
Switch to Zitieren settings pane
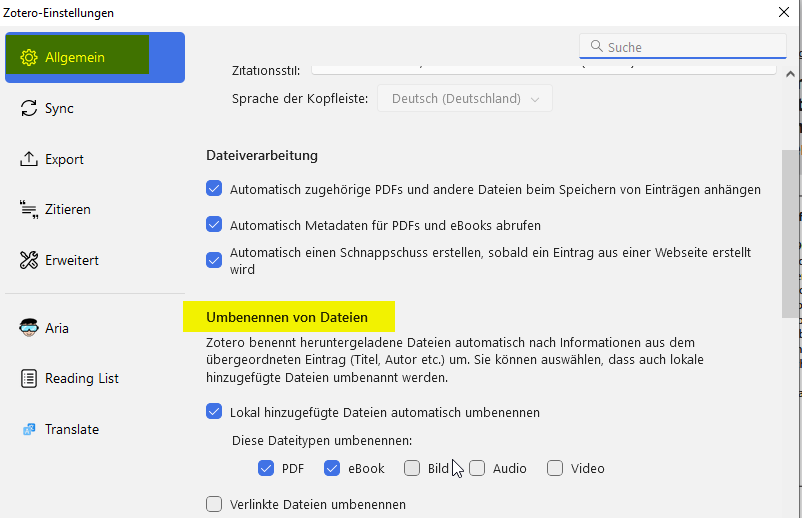coord(95,210)
